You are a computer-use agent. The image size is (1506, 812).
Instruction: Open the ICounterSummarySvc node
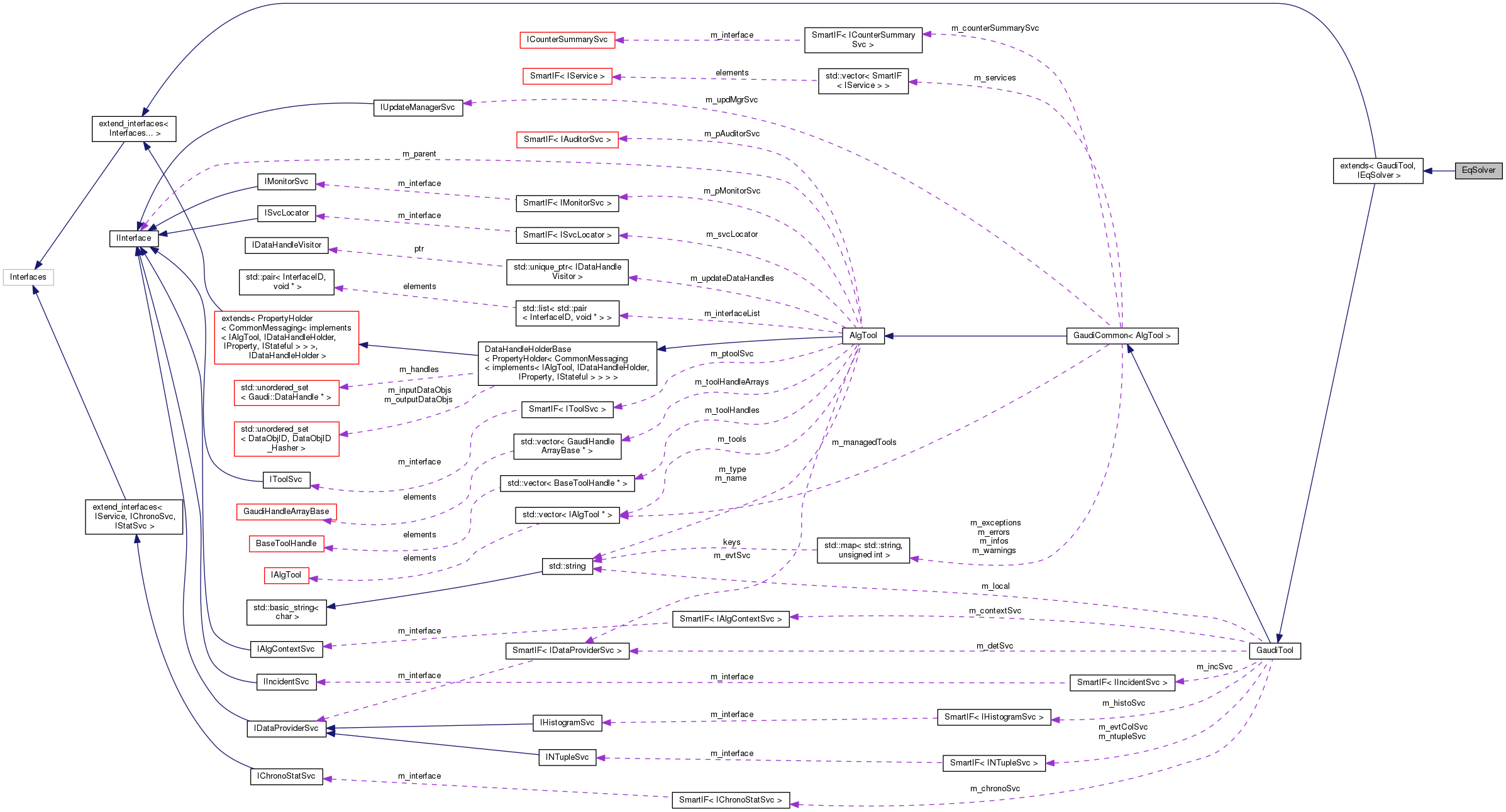(x=567, y=40)
